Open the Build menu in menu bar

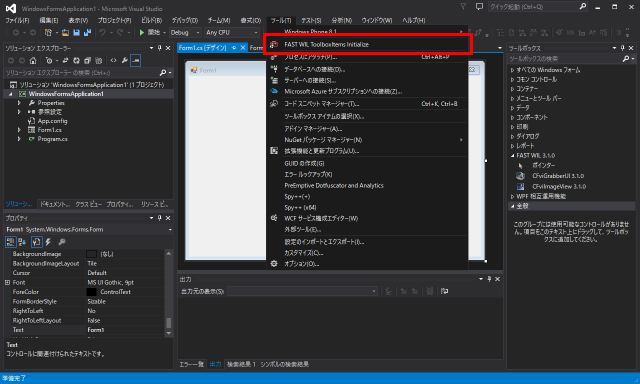click(151, 20)
